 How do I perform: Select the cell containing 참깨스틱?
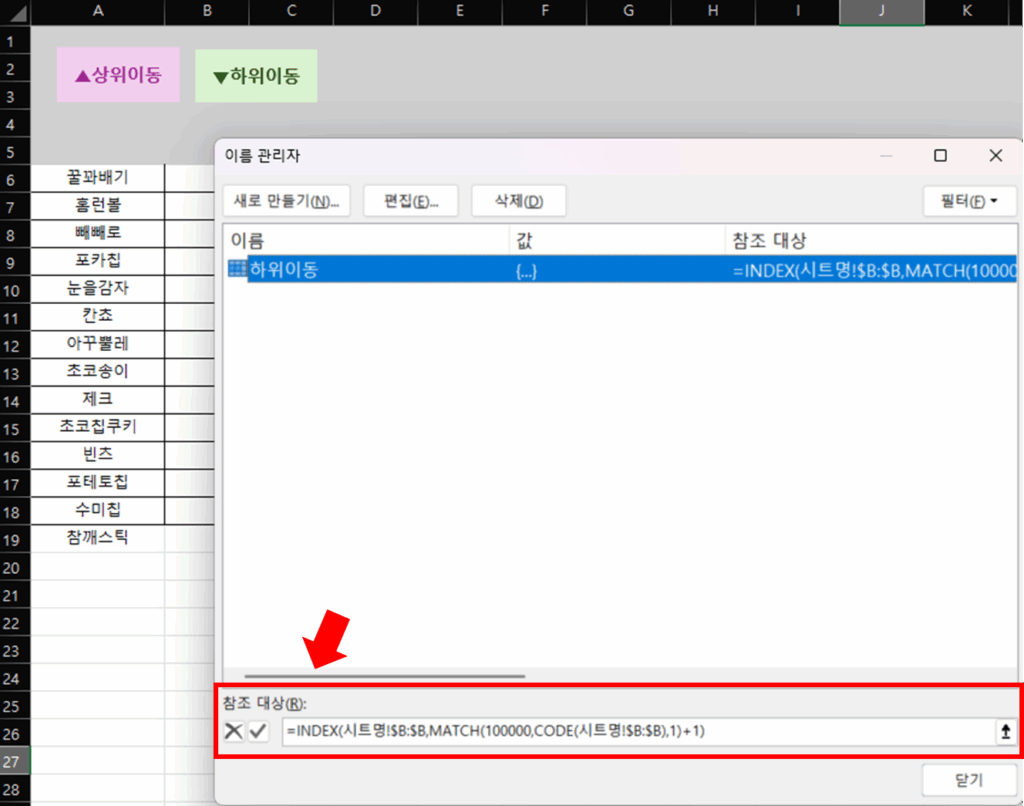(x=97, y=538)
